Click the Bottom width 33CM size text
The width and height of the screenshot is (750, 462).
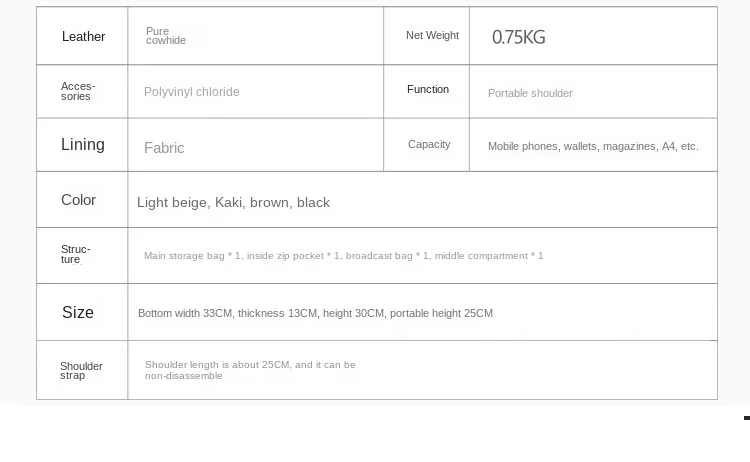[315, 314]
